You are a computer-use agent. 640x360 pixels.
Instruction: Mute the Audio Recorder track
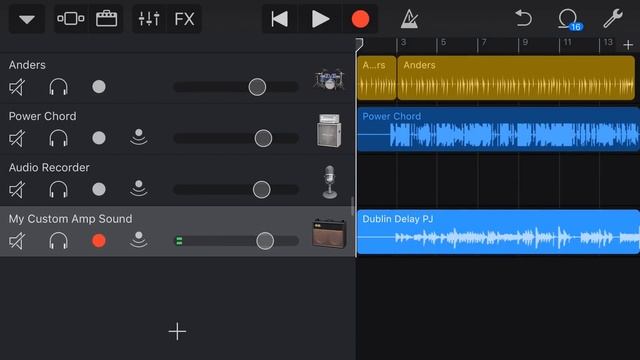pyautogui.click(x=17, y=190)
